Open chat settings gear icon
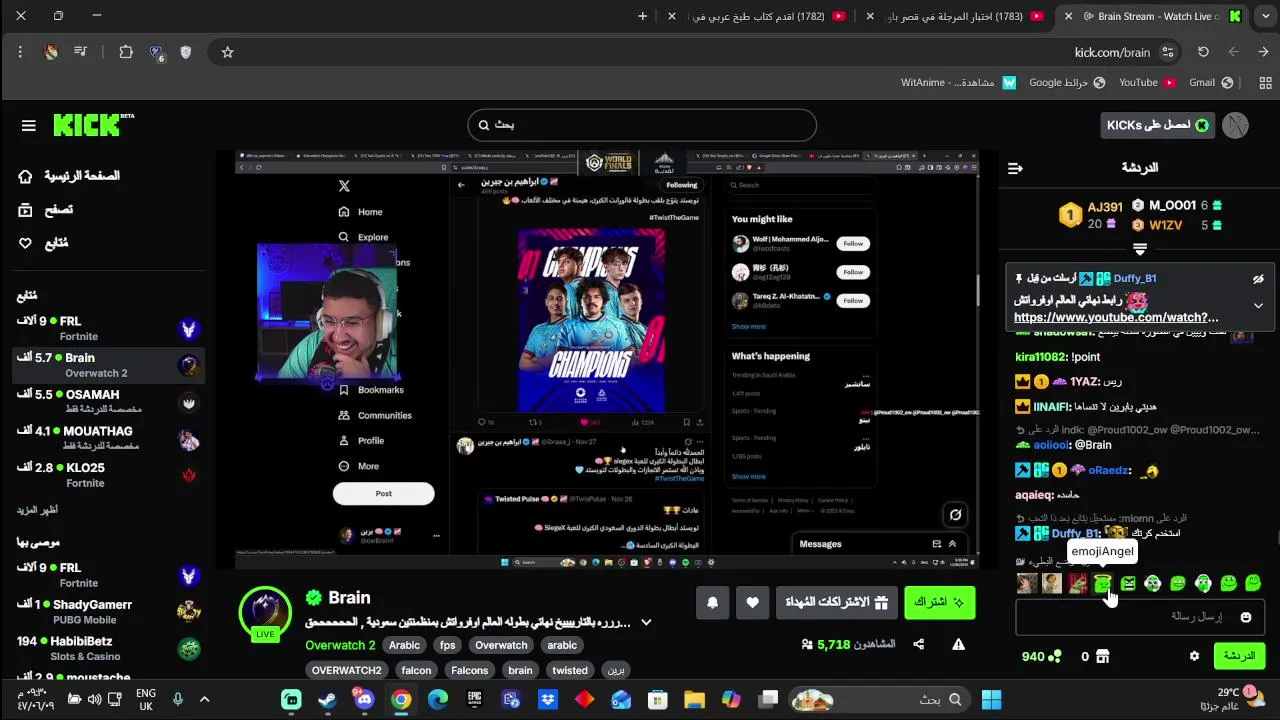 (x=1194, y=656)
